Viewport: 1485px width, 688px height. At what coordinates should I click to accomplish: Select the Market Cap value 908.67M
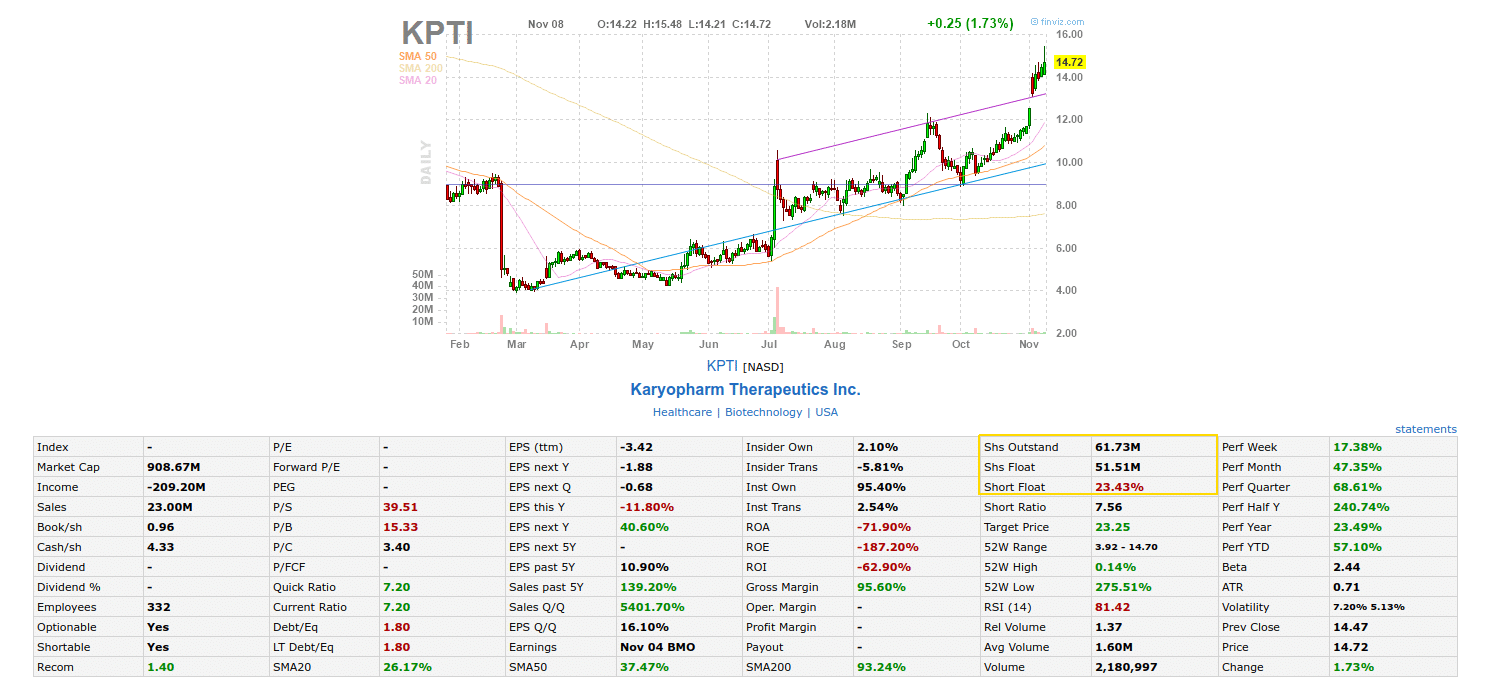[x=174, y=467]
